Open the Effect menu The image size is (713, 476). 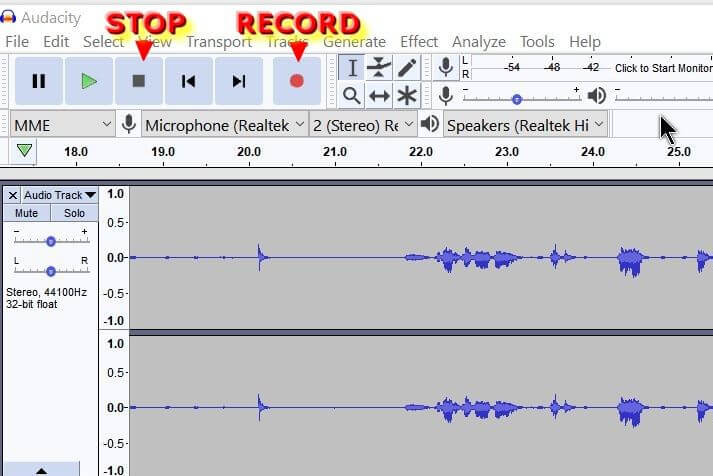click(419, 42)
